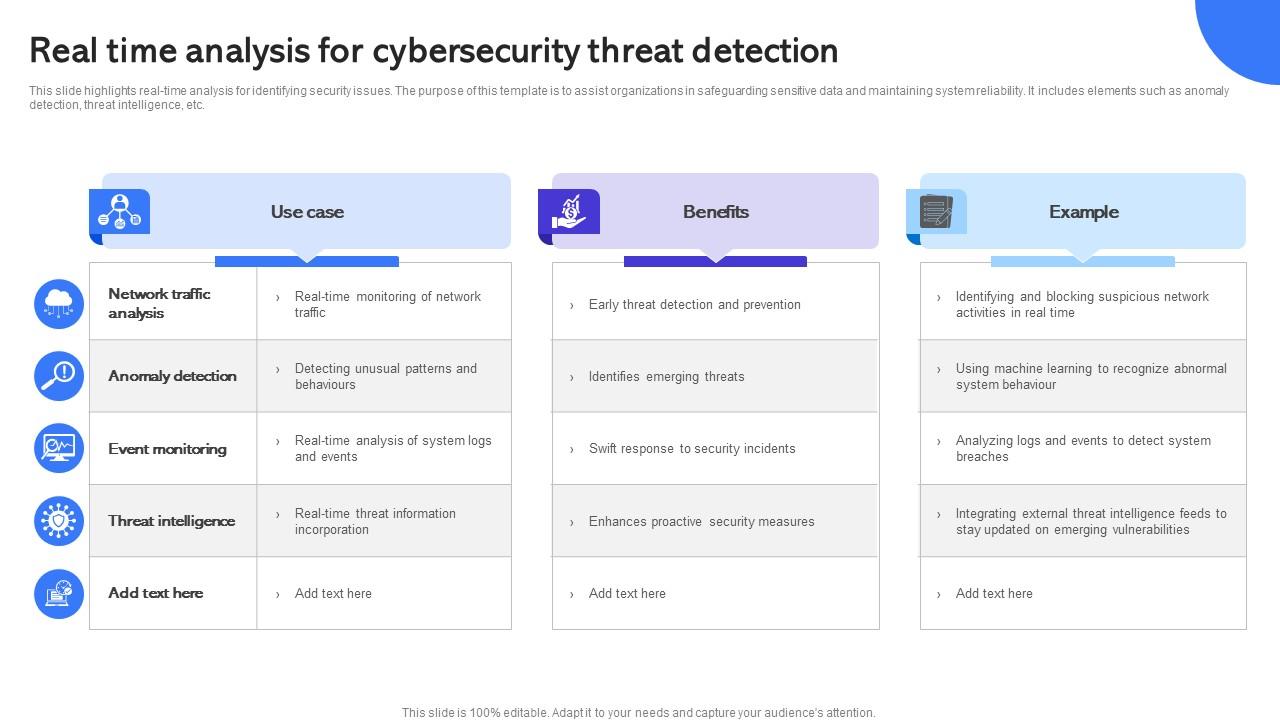The width and height of the screenshot is (1280, 720).
Task: Select the event monitoring screen icon
Action: click(59, 448)
